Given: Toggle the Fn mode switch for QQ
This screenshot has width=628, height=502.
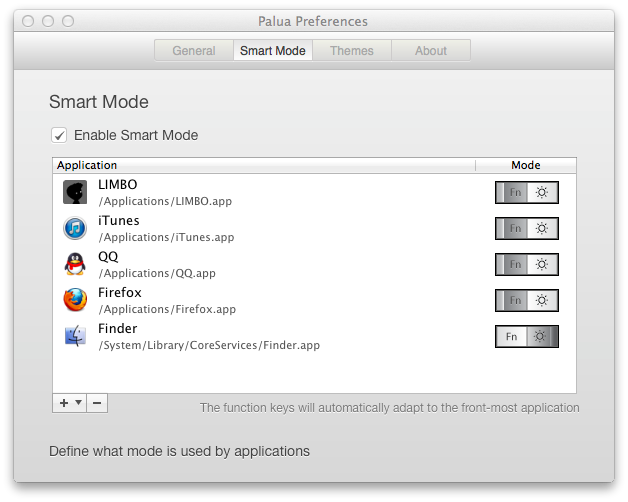Looking at the screenshot, I should (527, 264).
